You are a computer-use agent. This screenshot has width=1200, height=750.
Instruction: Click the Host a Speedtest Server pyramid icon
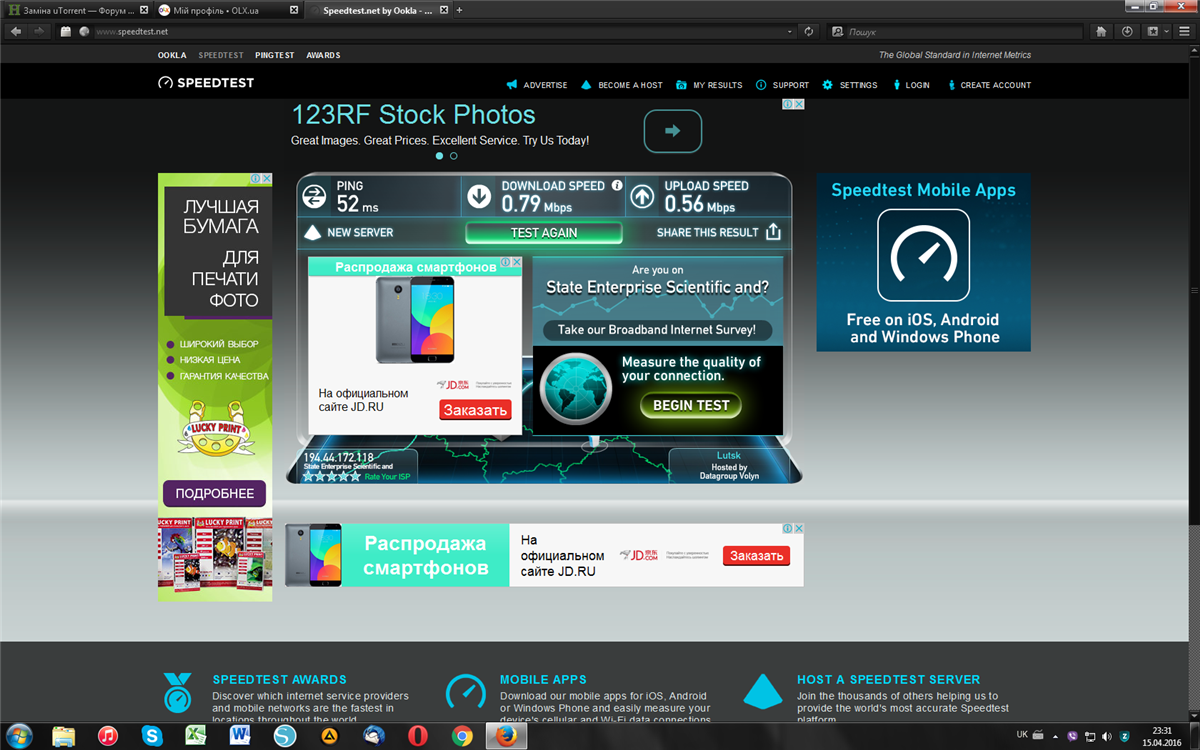click(762, 690)
